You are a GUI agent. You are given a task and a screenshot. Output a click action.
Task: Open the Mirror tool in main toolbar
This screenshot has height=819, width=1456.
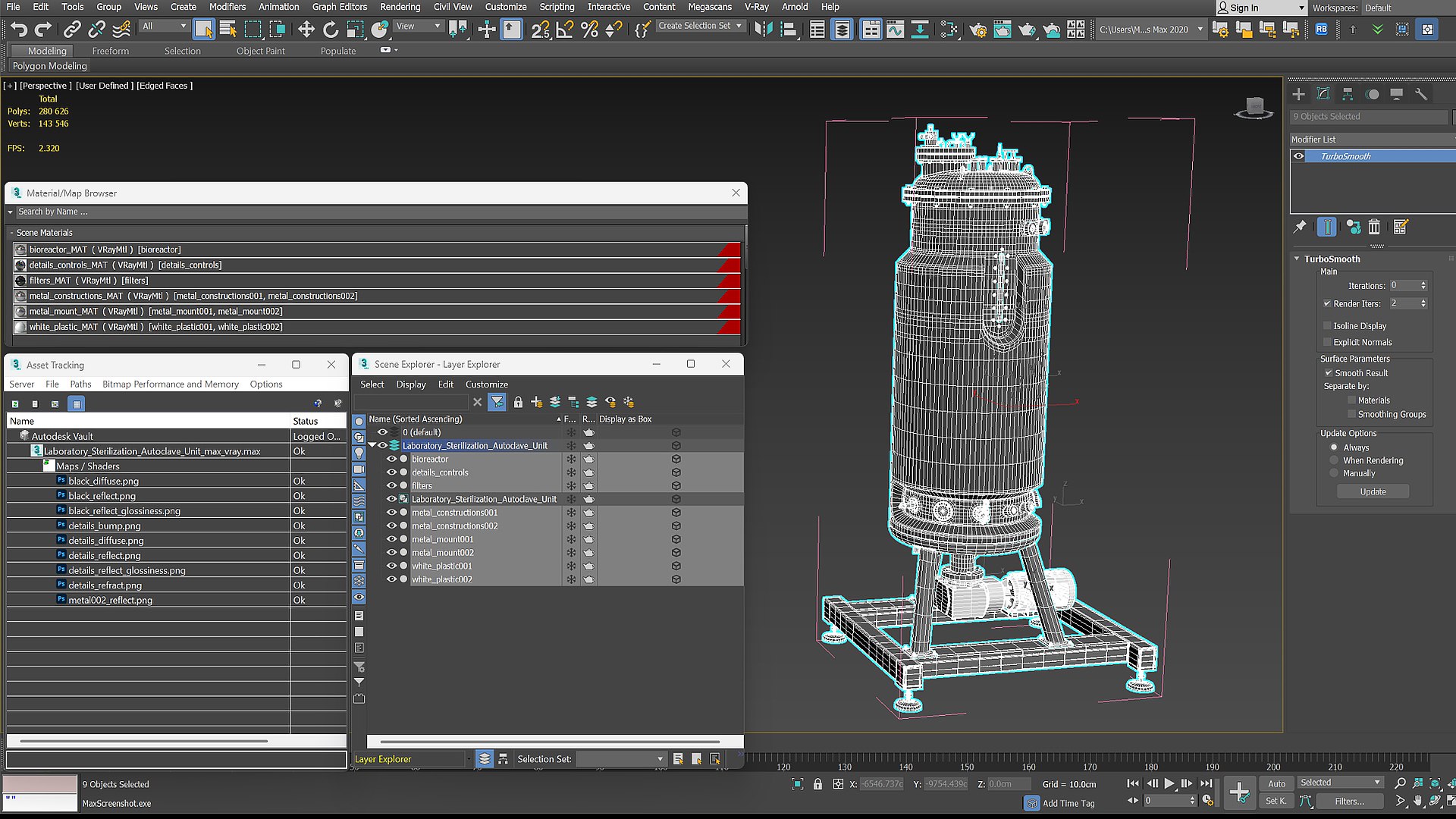[x=764, y=29]
